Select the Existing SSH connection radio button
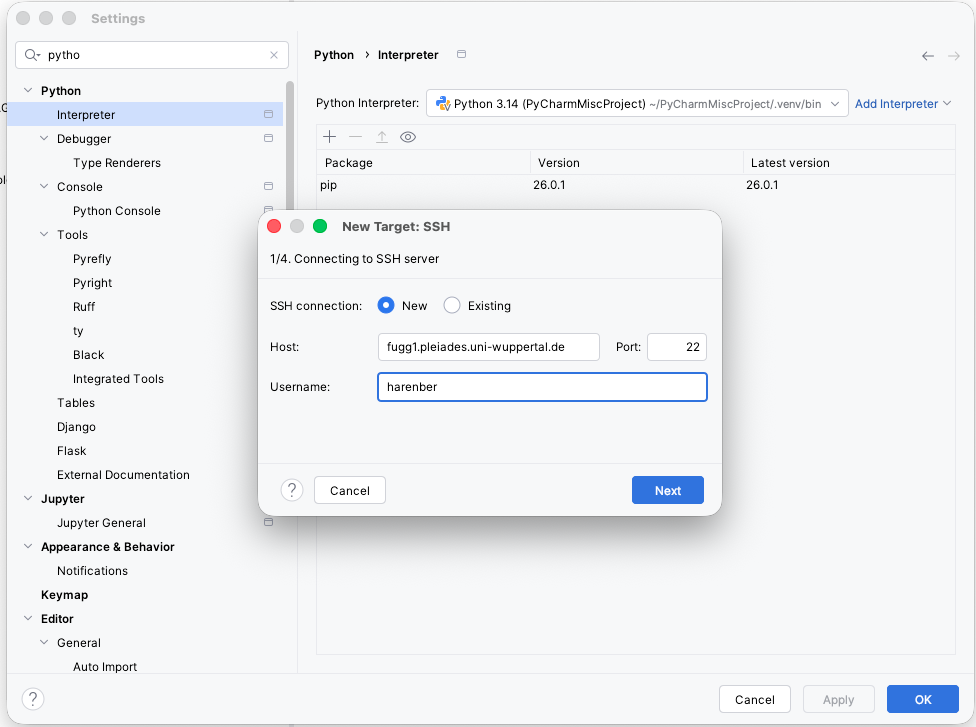The image size is (976, 727). (450, 305)
